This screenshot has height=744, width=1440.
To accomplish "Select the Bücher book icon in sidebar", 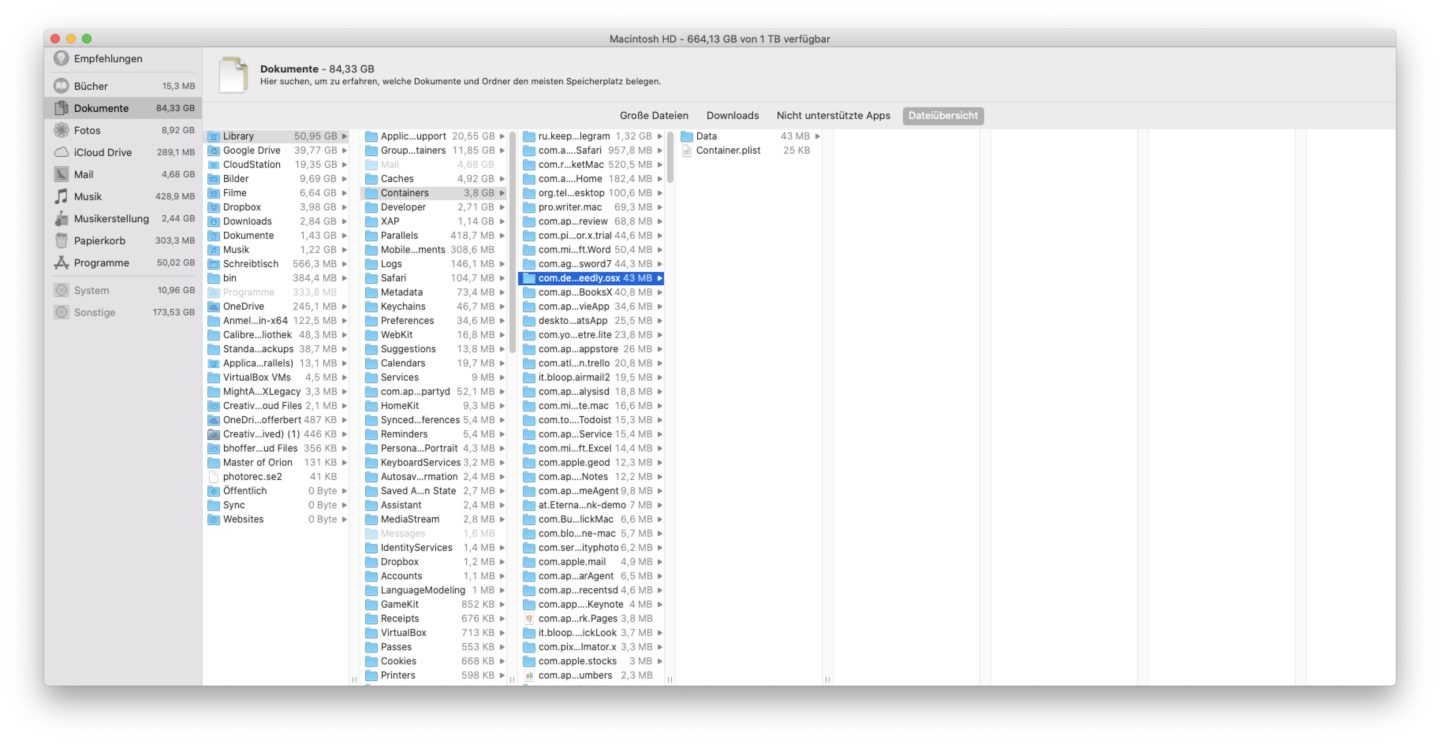I will 62,86.
